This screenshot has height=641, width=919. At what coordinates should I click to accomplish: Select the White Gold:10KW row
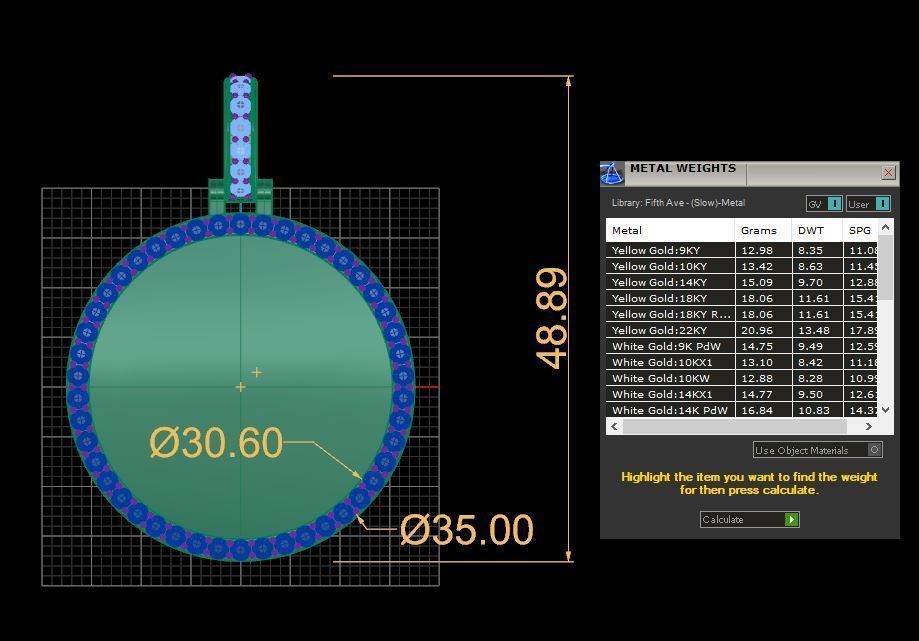741,379
